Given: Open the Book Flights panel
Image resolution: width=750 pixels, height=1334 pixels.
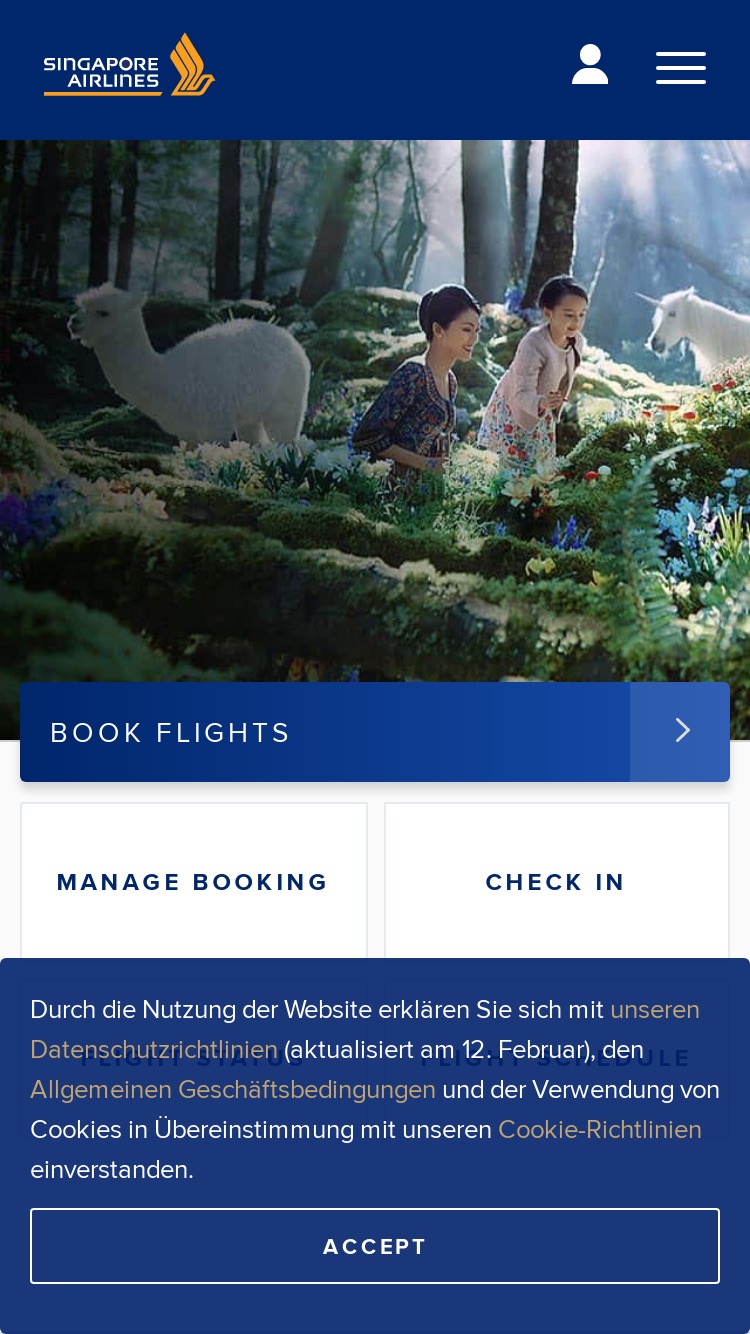Looking at the screenshot, I should [x=325, y=732].
